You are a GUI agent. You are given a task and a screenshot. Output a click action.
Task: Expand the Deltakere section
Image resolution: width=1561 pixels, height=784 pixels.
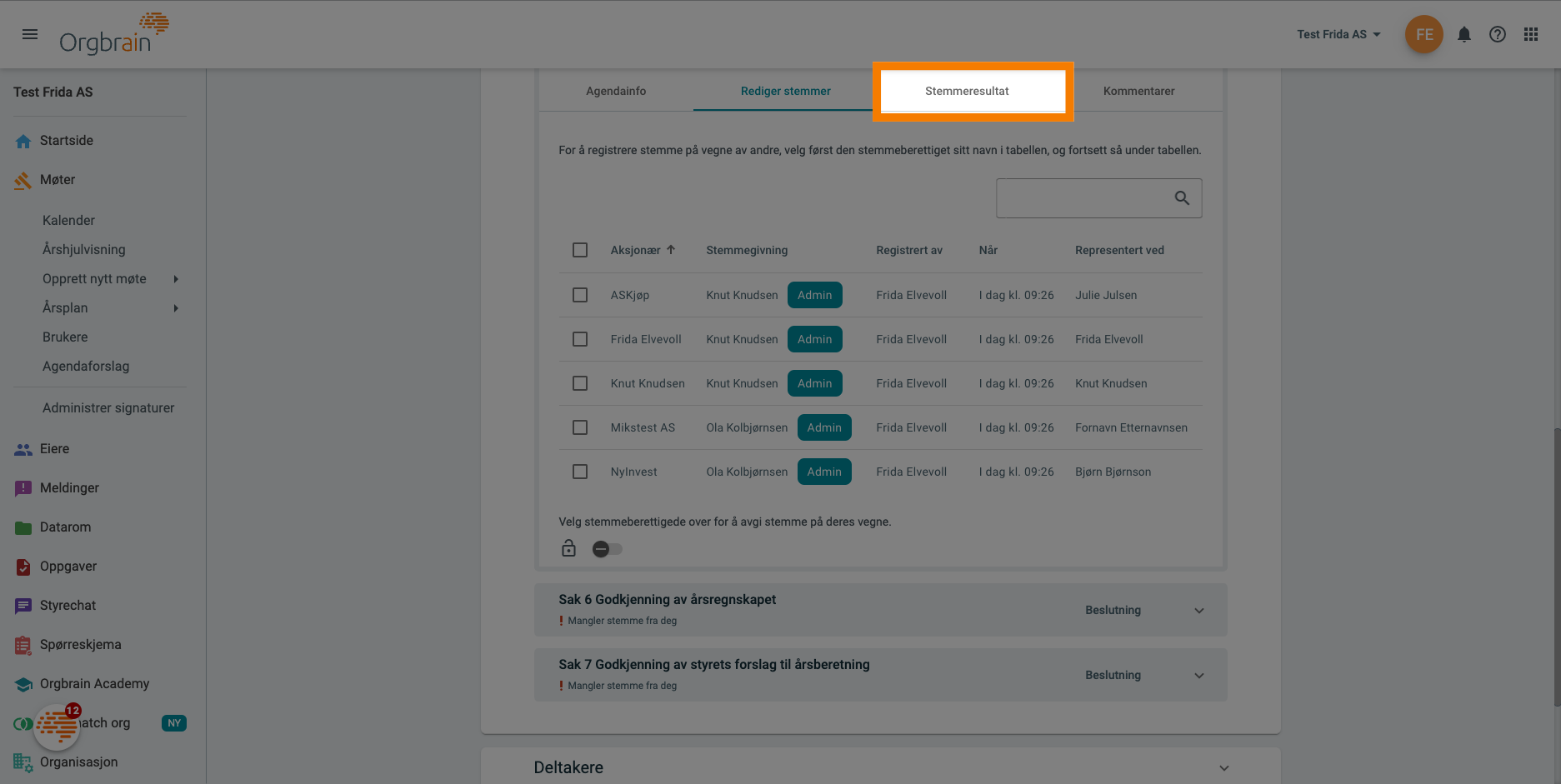tap(1223, 768)
